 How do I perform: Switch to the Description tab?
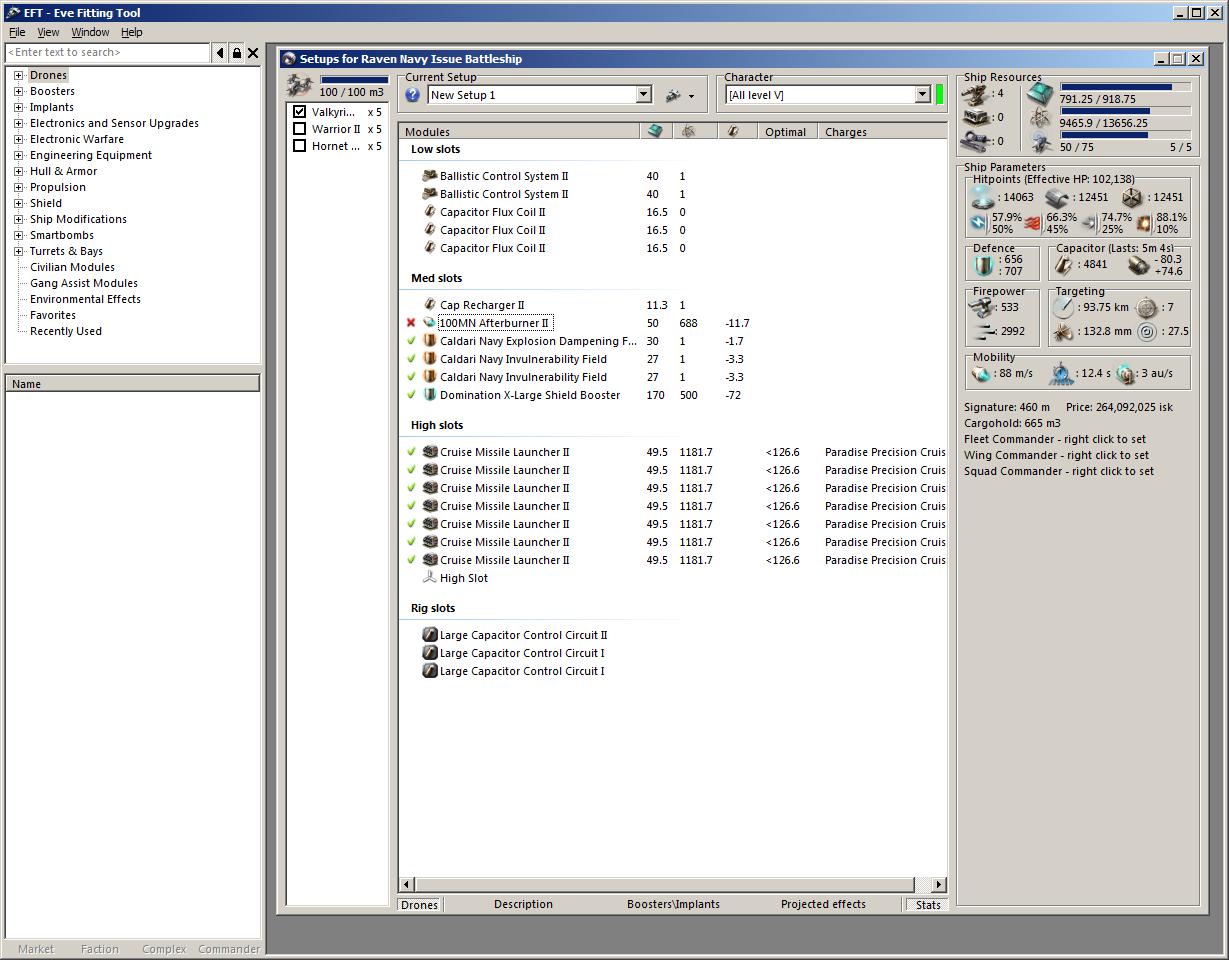pyautogui.click(x=523, y=904)
